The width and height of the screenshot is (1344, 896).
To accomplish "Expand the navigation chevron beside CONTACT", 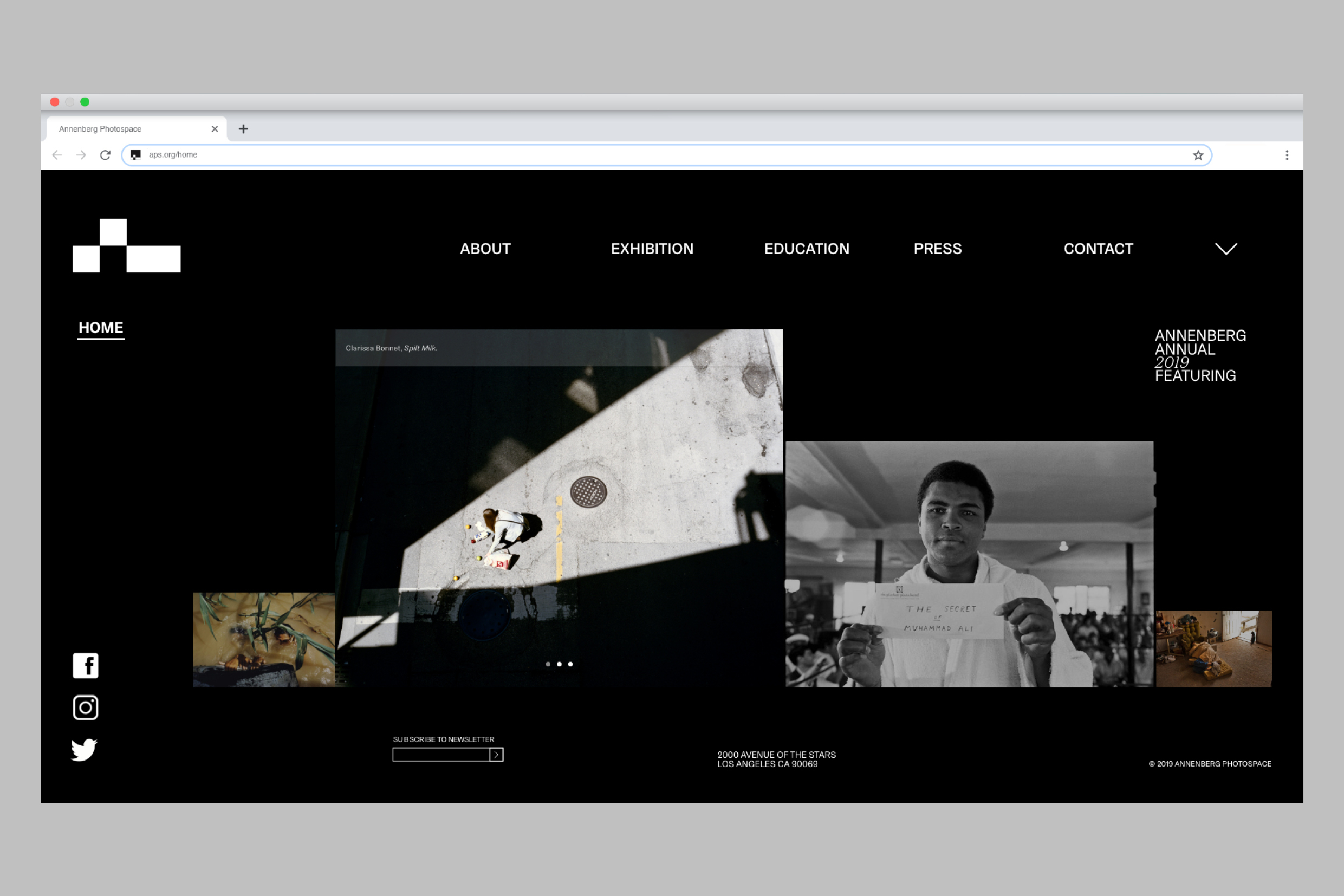I will [x=1226, y=249].
